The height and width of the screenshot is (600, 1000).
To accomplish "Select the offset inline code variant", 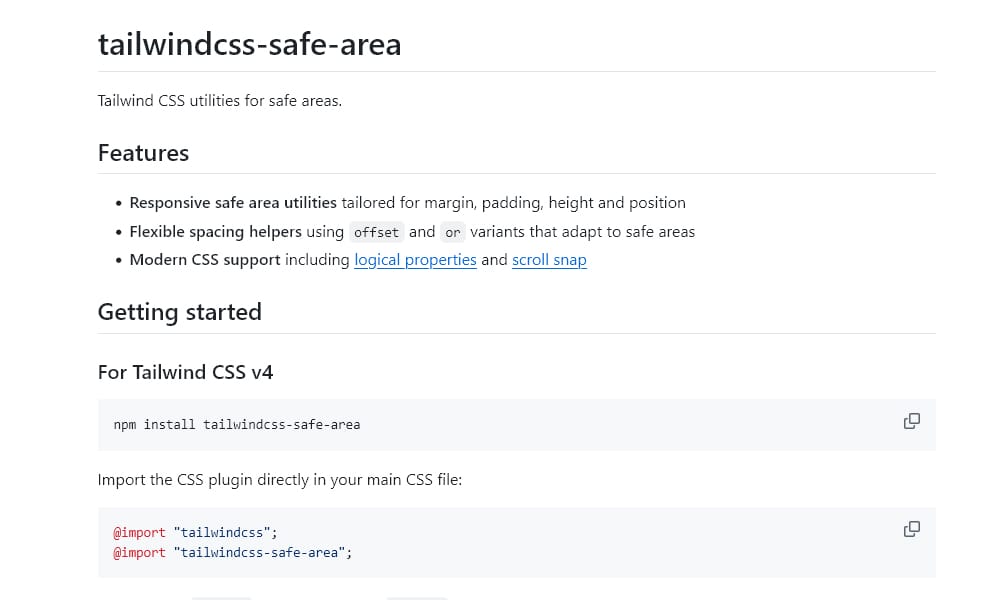I will [376, 232].
